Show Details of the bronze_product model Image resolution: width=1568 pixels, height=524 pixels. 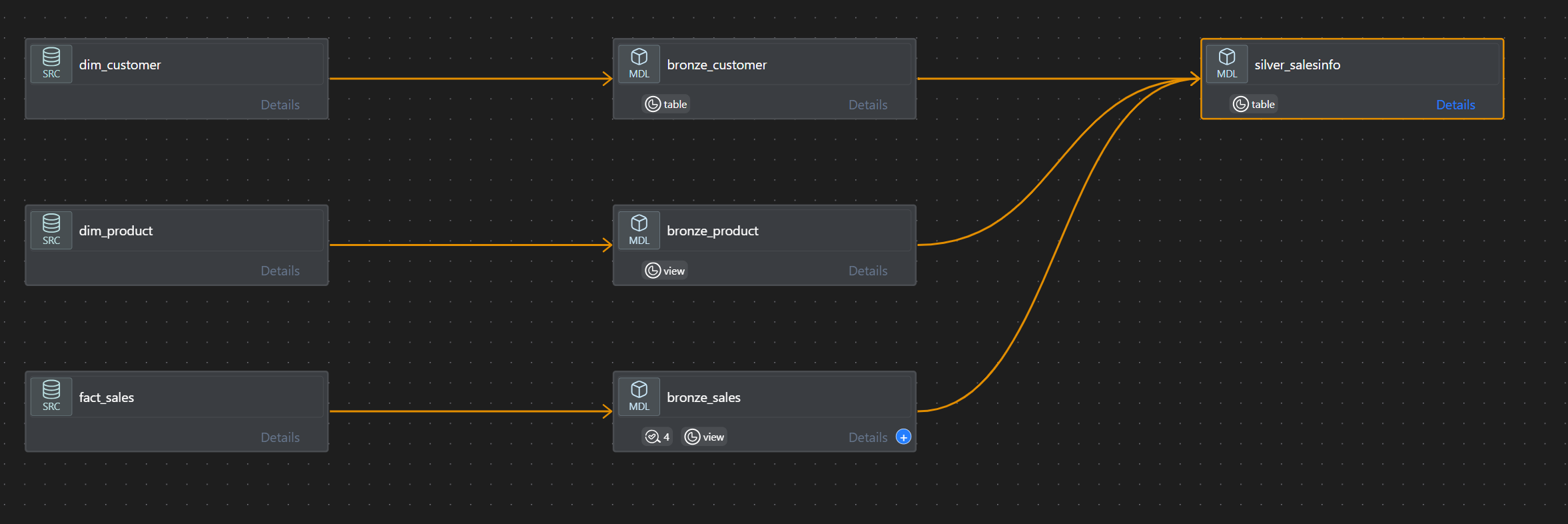(867, 271)
